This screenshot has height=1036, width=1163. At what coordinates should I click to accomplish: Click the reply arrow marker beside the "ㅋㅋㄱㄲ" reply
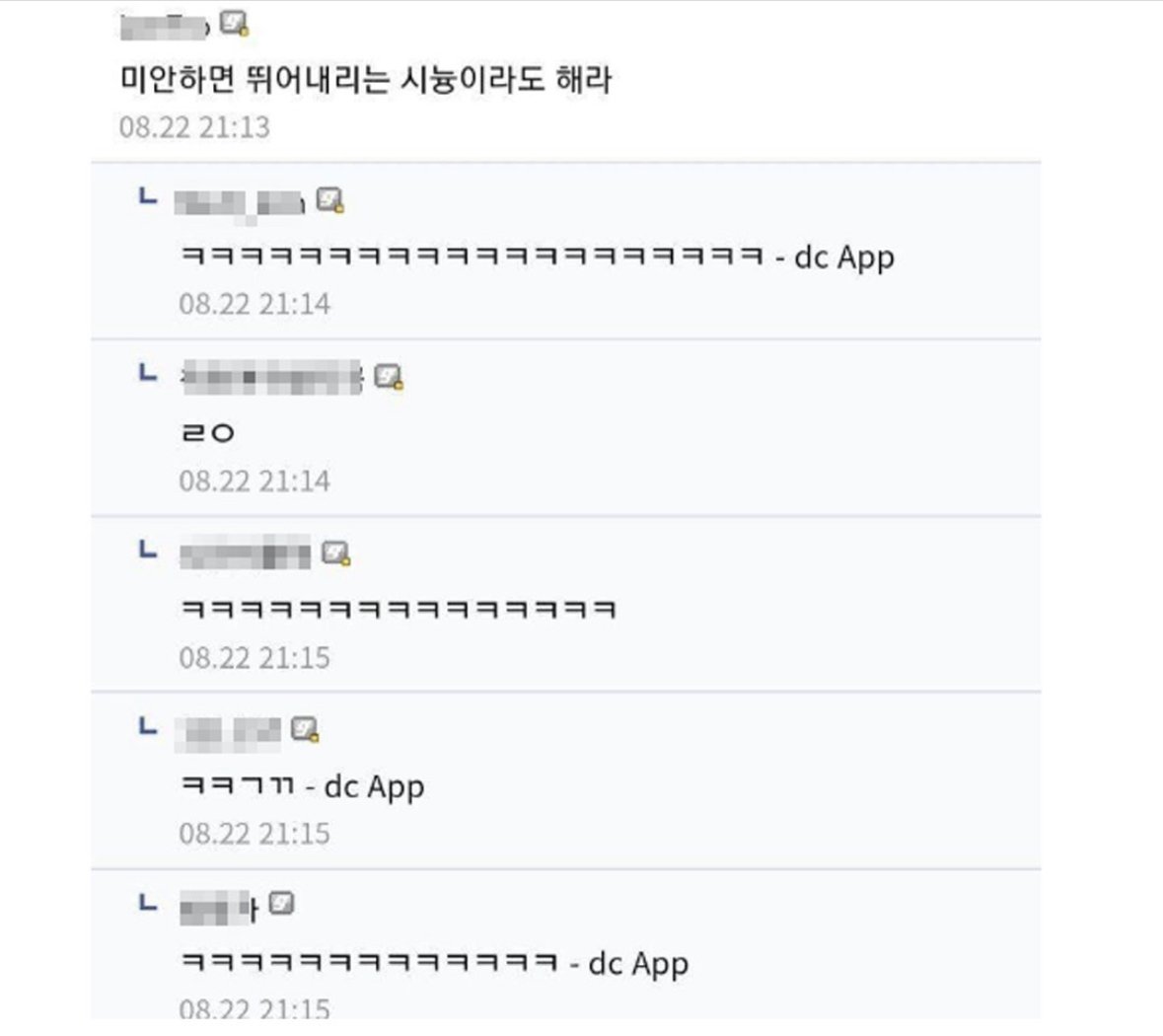[x=148, y=726]
